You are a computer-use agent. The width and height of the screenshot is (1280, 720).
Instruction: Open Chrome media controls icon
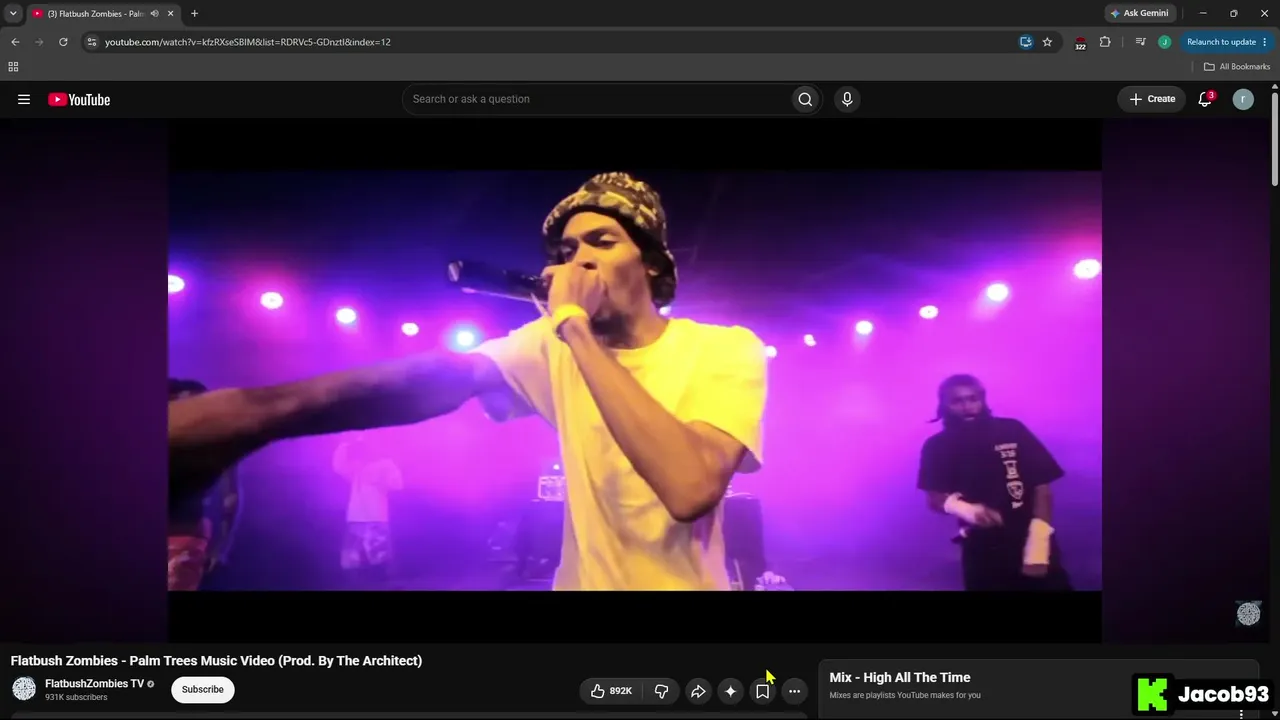[1140, 42]
